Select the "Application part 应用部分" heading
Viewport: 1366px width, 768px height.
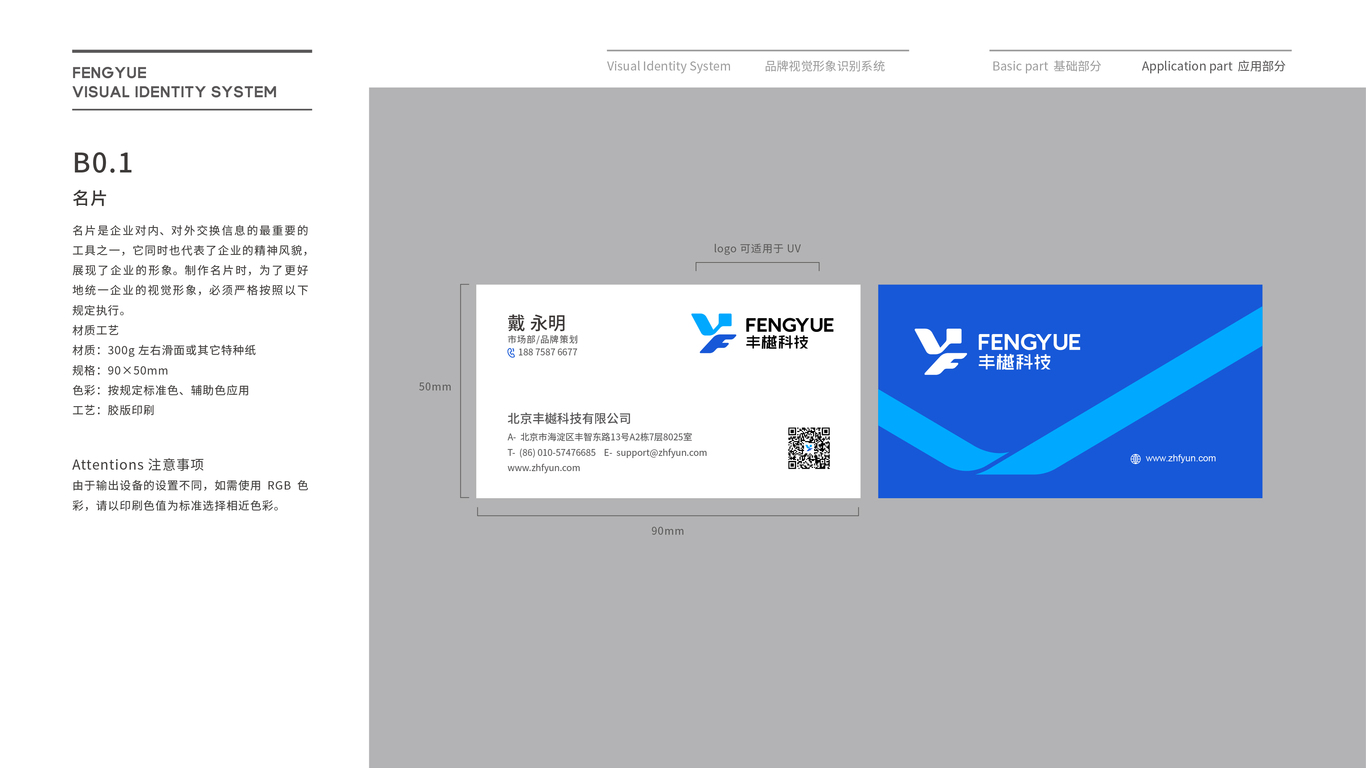point(1214,66)
